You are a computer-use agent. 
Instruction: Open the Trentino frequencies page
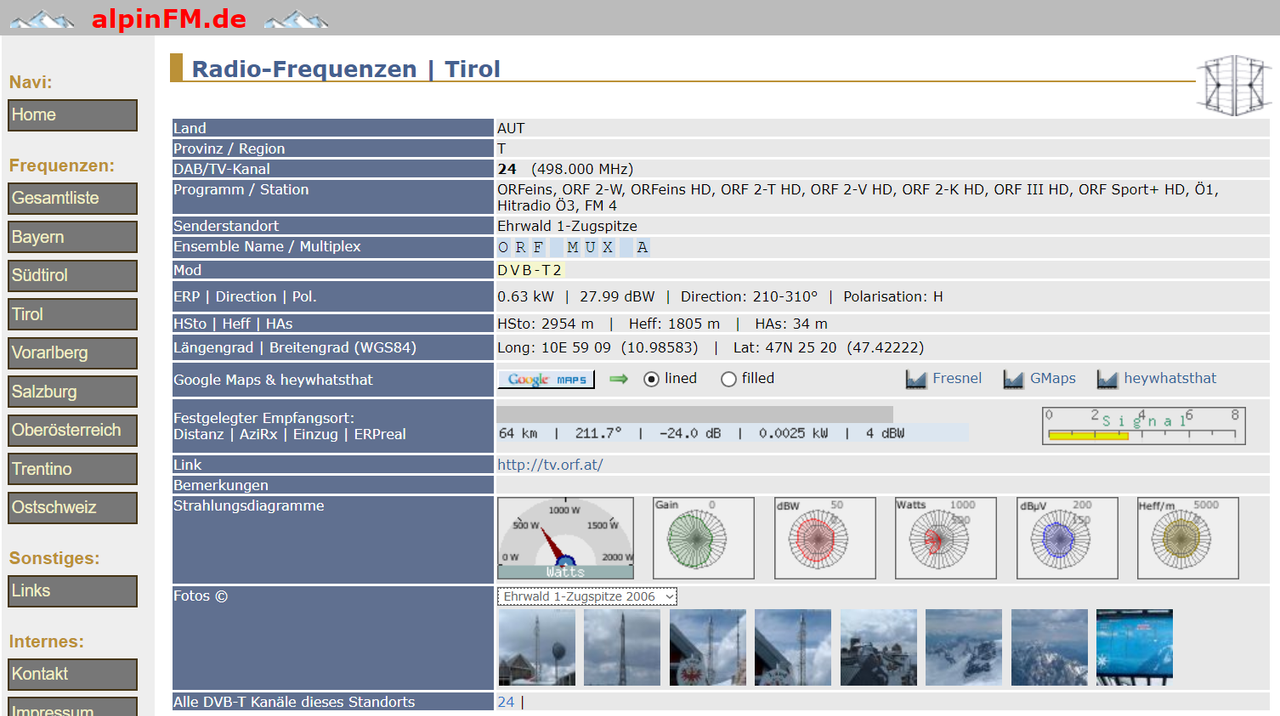[73, 469]
